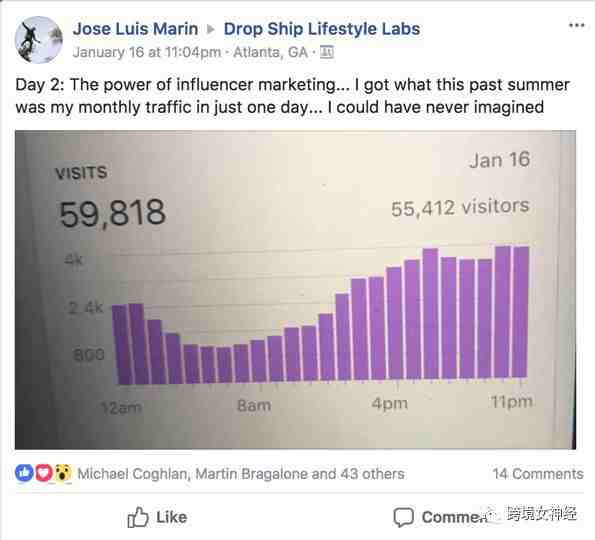Open Drop Ship Lifestyle Labs group
The image size is (595, 540).
coord(322,29)
